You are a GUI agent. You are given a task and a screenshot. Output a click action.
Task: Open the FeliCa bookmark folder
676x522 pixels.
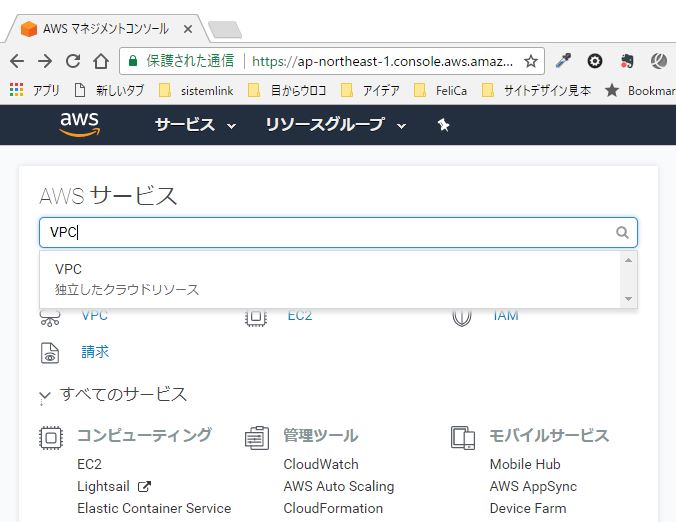[440, 90]
